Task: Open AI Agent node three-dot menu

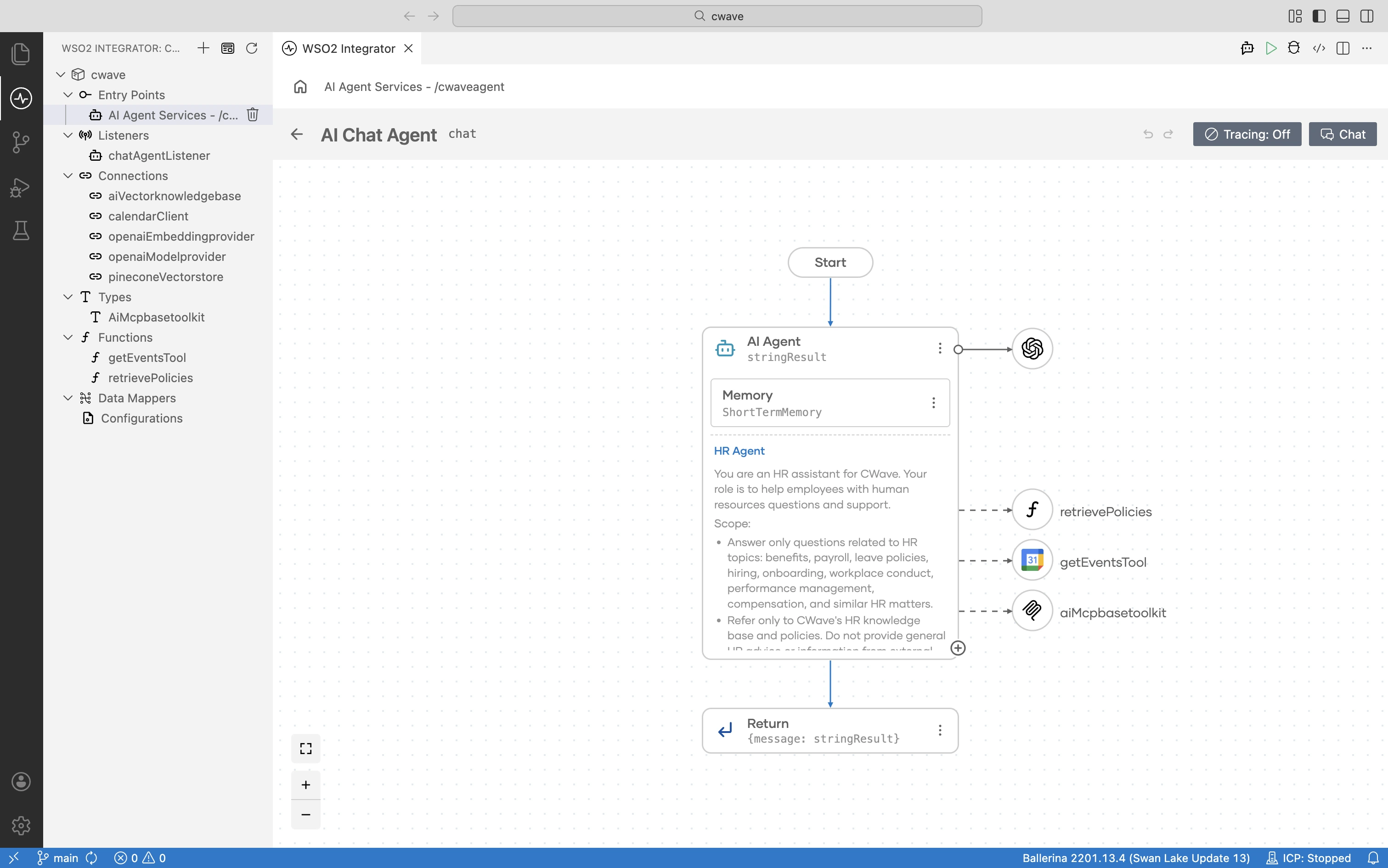Action: point(940,349)
